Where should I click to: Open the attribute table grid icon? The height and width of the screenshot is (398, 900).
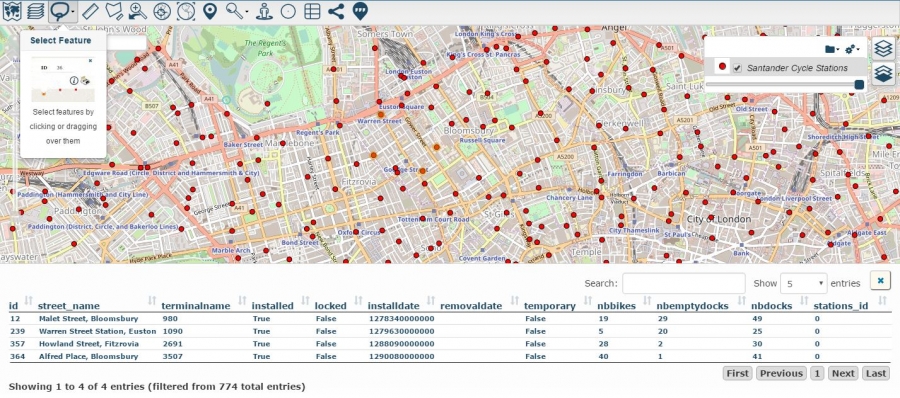point(312,11)
